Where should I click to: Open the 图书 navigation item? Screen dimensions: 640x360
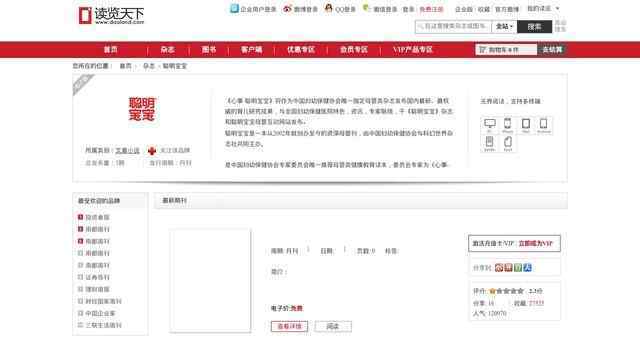pyautogui.click(x=209, y=49)
